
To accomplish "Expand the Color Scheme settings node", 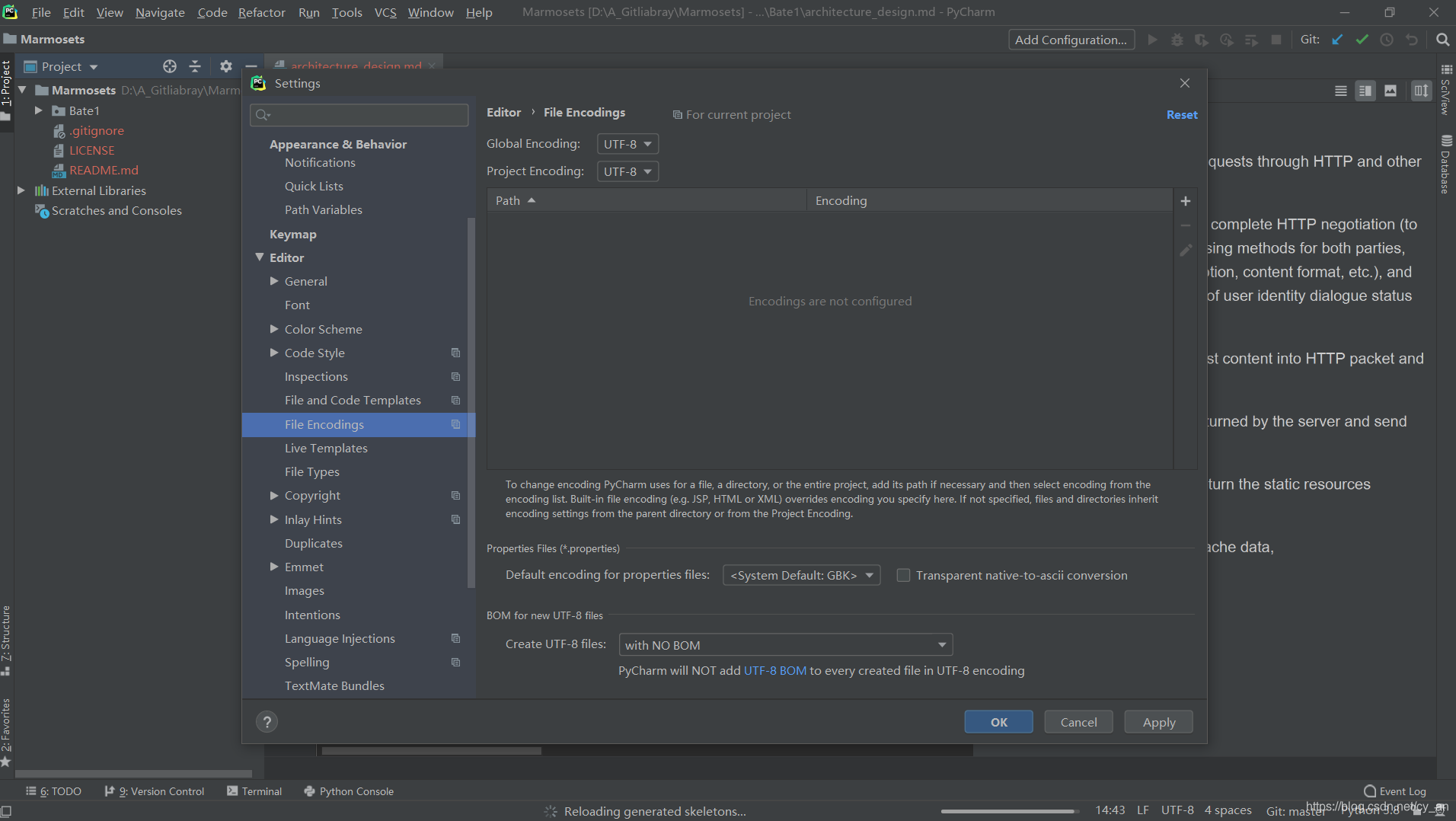I will point(274,329).
